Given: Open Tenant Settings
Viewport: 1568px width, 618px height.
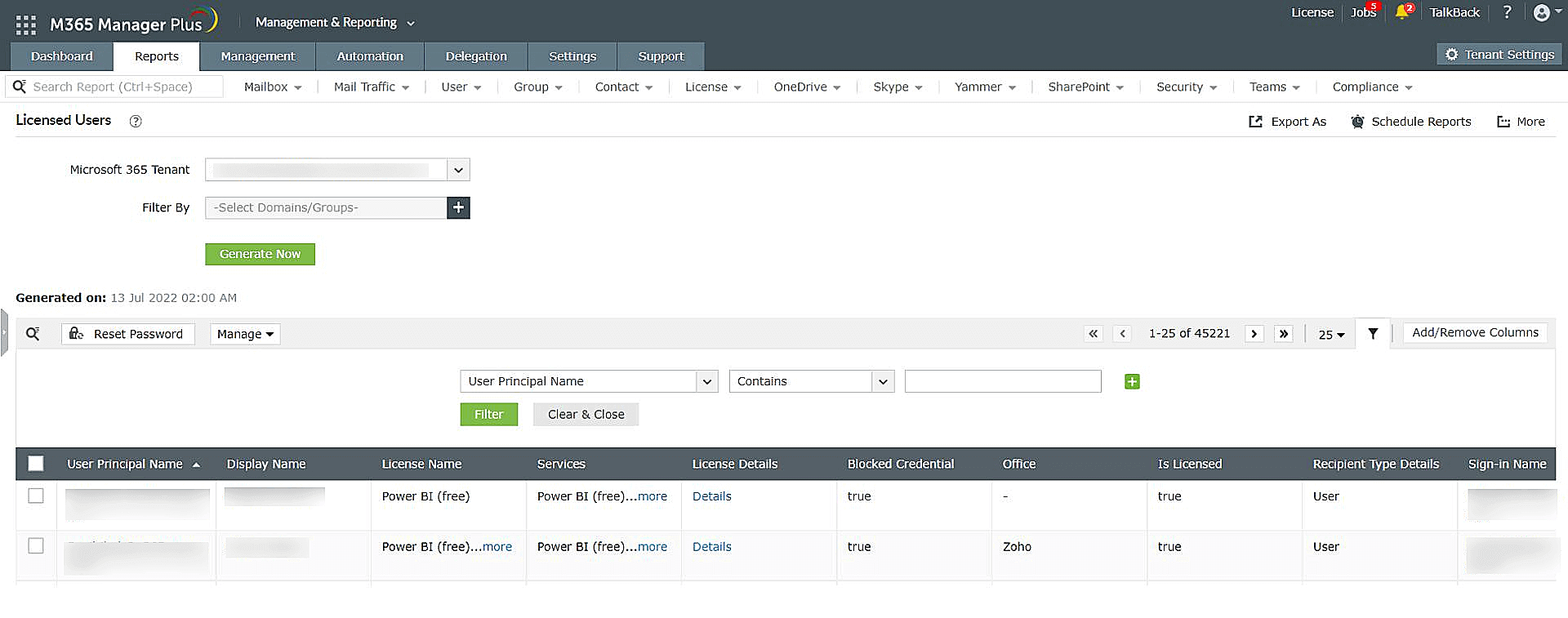Looking at the screenshot, I should [x=1499, y=55].
